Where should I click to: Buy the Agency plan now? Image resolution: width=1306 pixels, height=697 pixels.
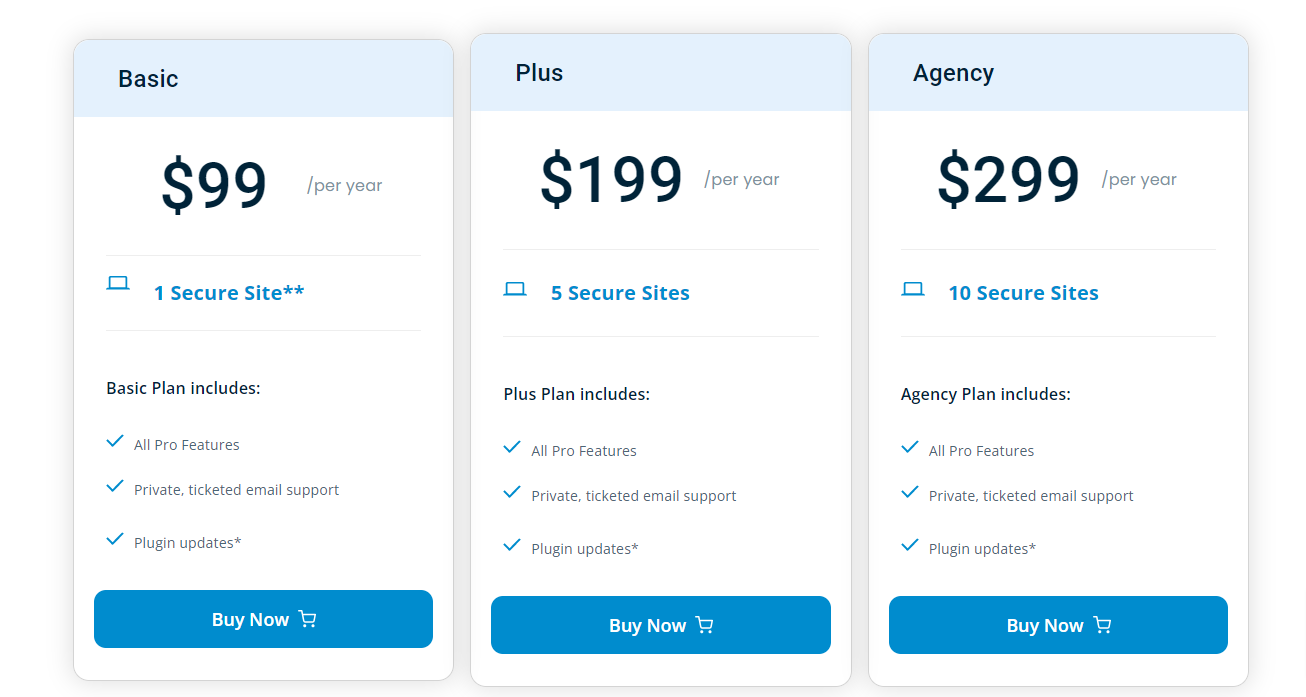click(x=1058, y=625)
